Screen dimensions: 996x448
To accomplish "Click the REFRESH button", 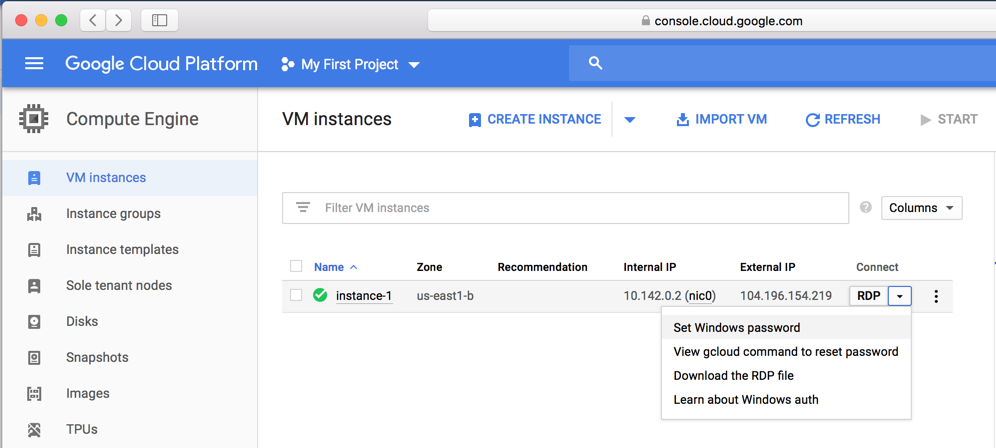I will pyautogui.click(x=843, y=120).
